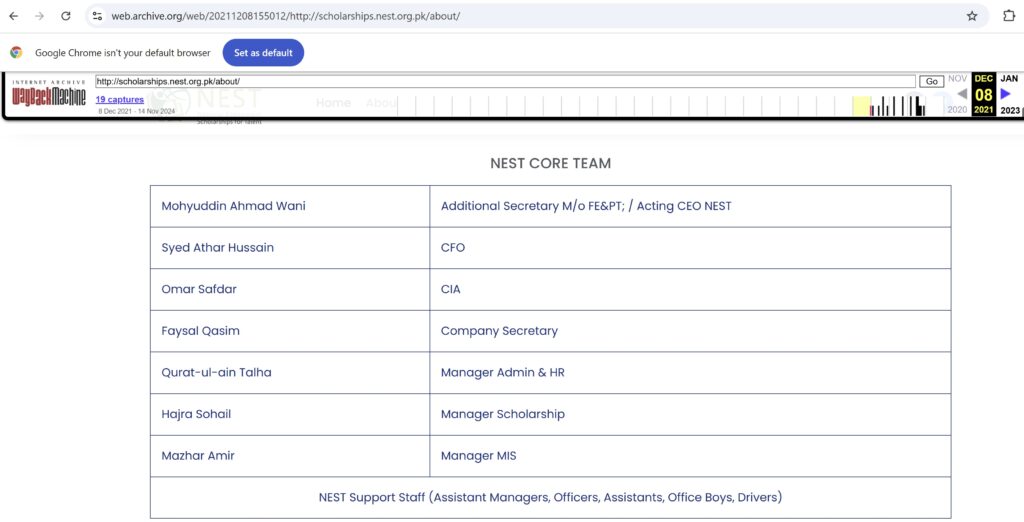
Task: Click the Chrome address bar URL
Action: click(x=285, y=16)
